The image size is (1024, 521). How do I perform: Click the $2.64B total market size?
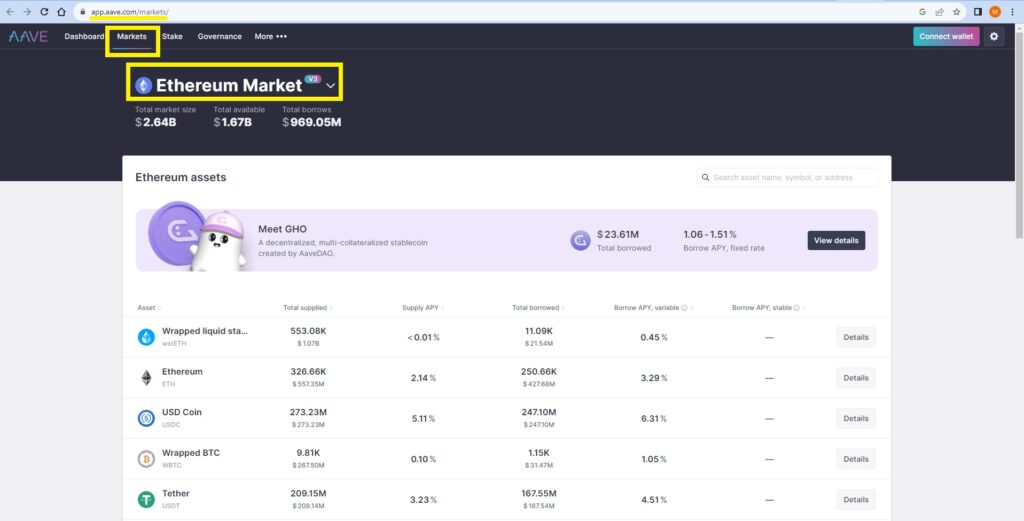(x=156, y=122)
